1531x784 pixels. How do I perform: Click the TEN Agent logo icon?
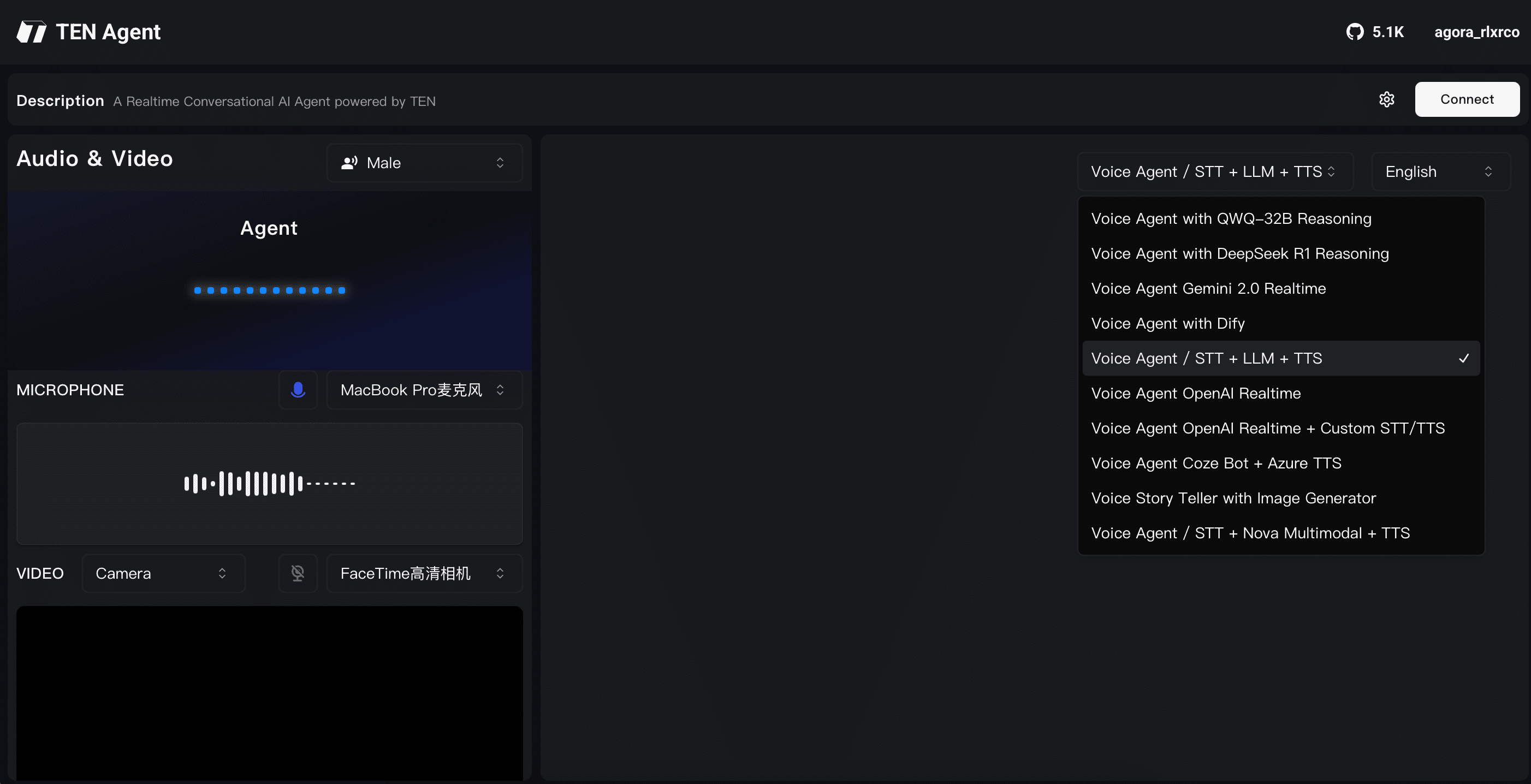tap(32, 32)
